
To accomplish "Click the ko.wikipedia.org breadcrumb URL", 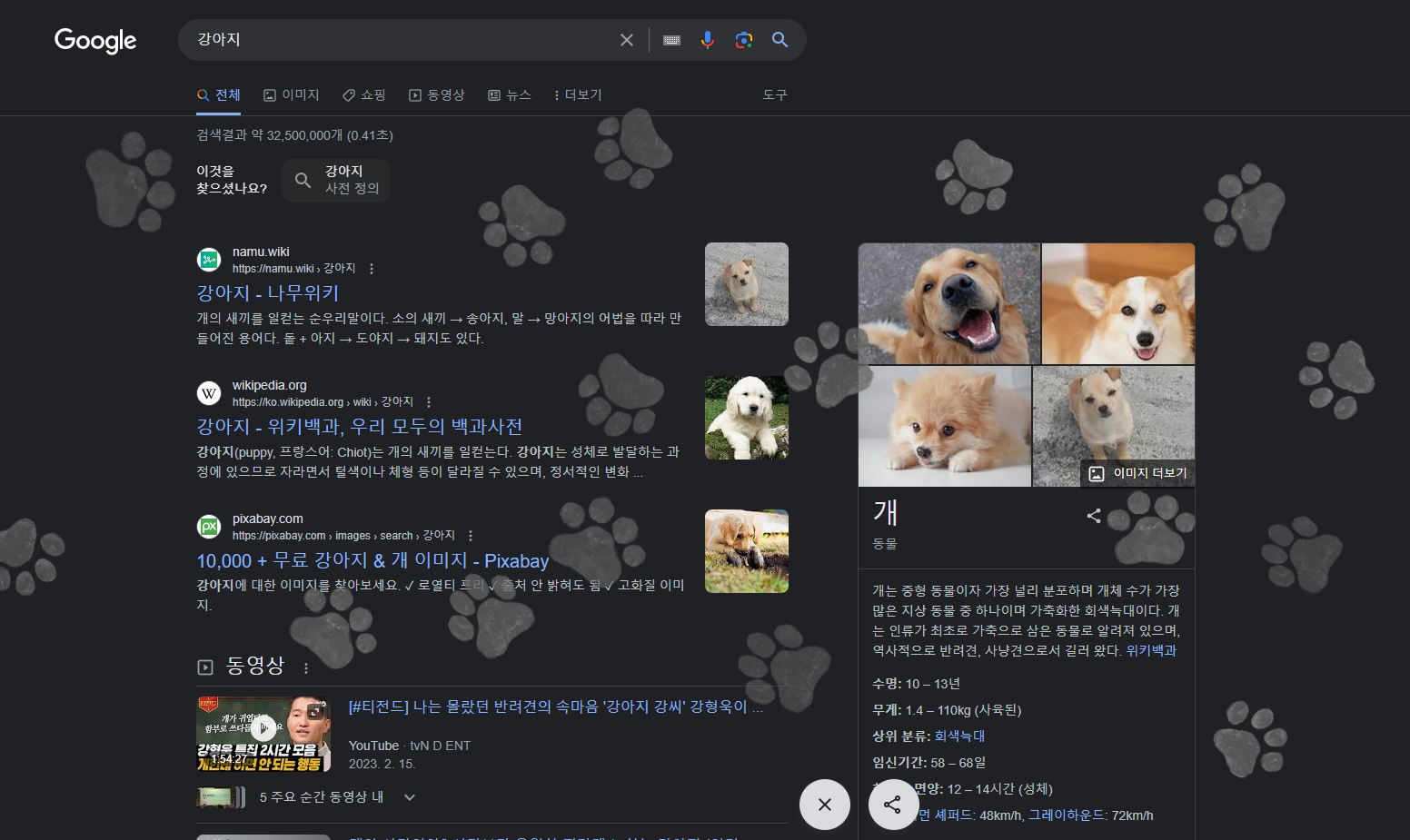I will pos(323,402).
